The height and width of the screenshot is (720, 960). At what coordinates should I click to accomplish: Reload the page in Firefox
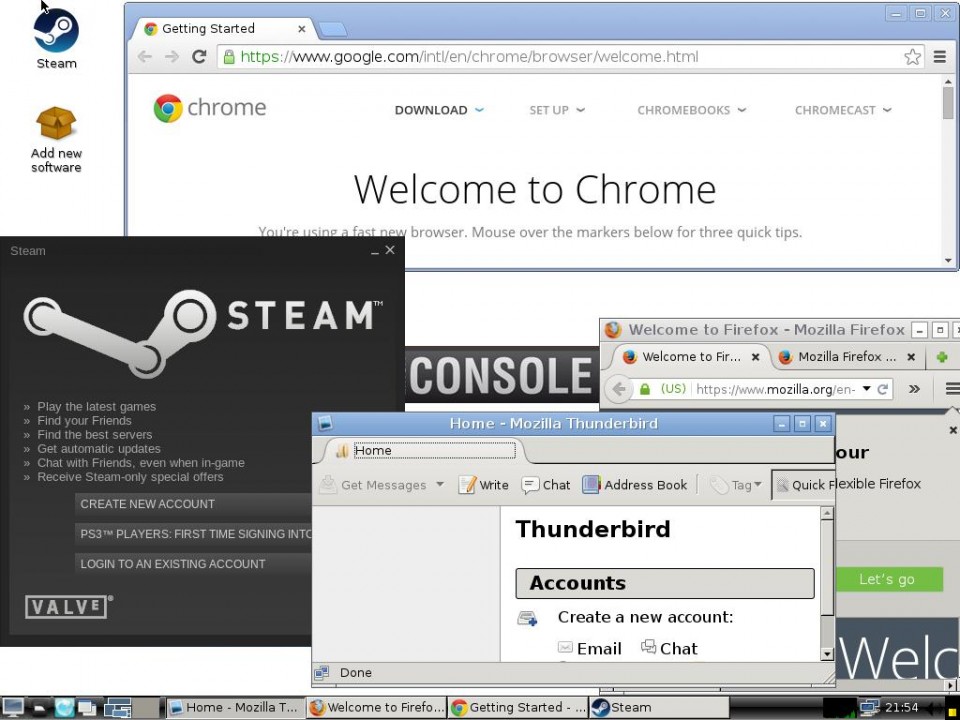pyautogui.click(x=883, y=389)
